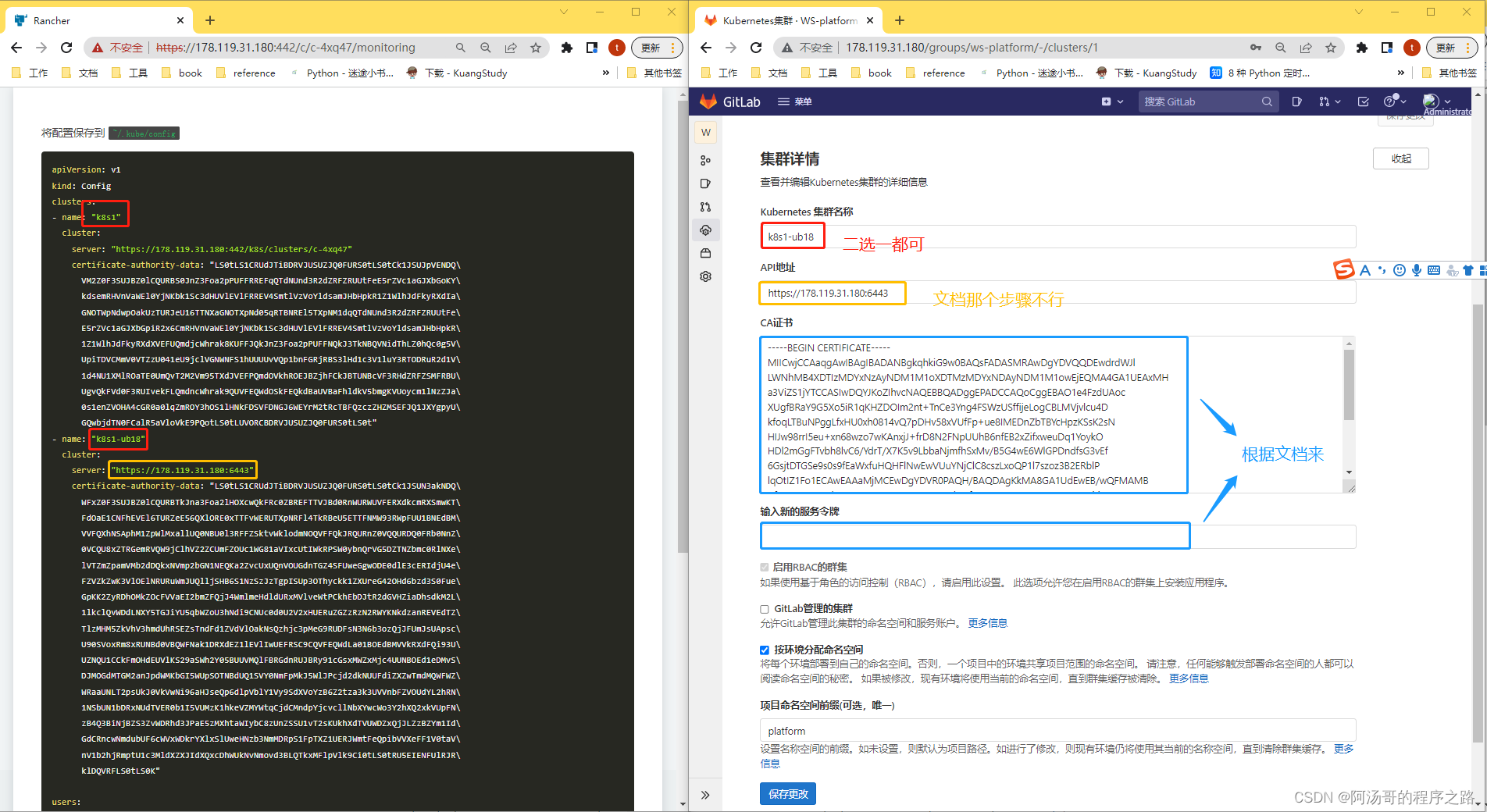
Task: Click 更新 button in Rancher window
Action: tap(657, 48)
